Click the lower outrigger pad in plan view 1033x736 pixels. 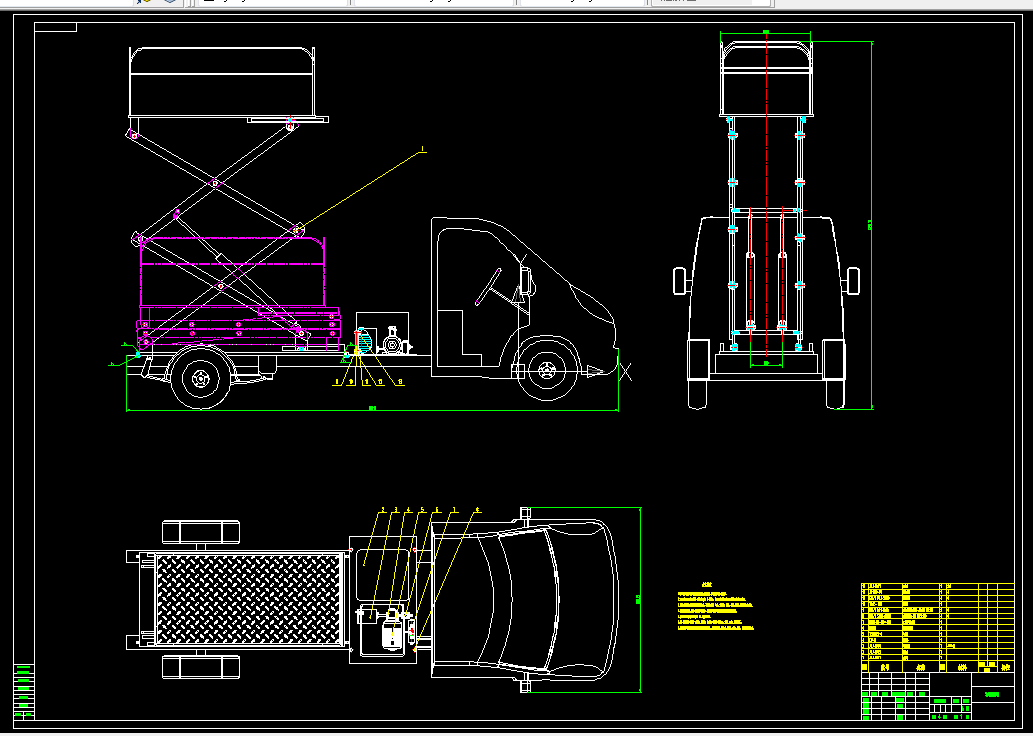(201, 666)
